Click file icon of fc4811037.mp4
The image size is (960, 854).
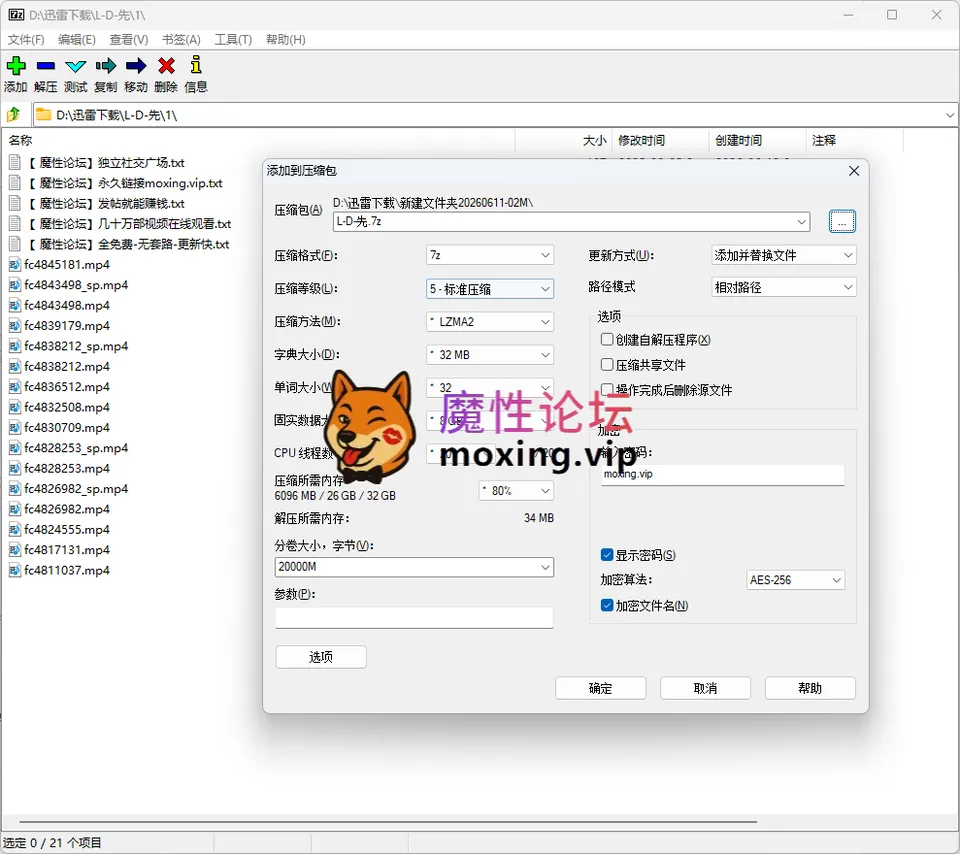pyautogui.click(x=15, y=571)
